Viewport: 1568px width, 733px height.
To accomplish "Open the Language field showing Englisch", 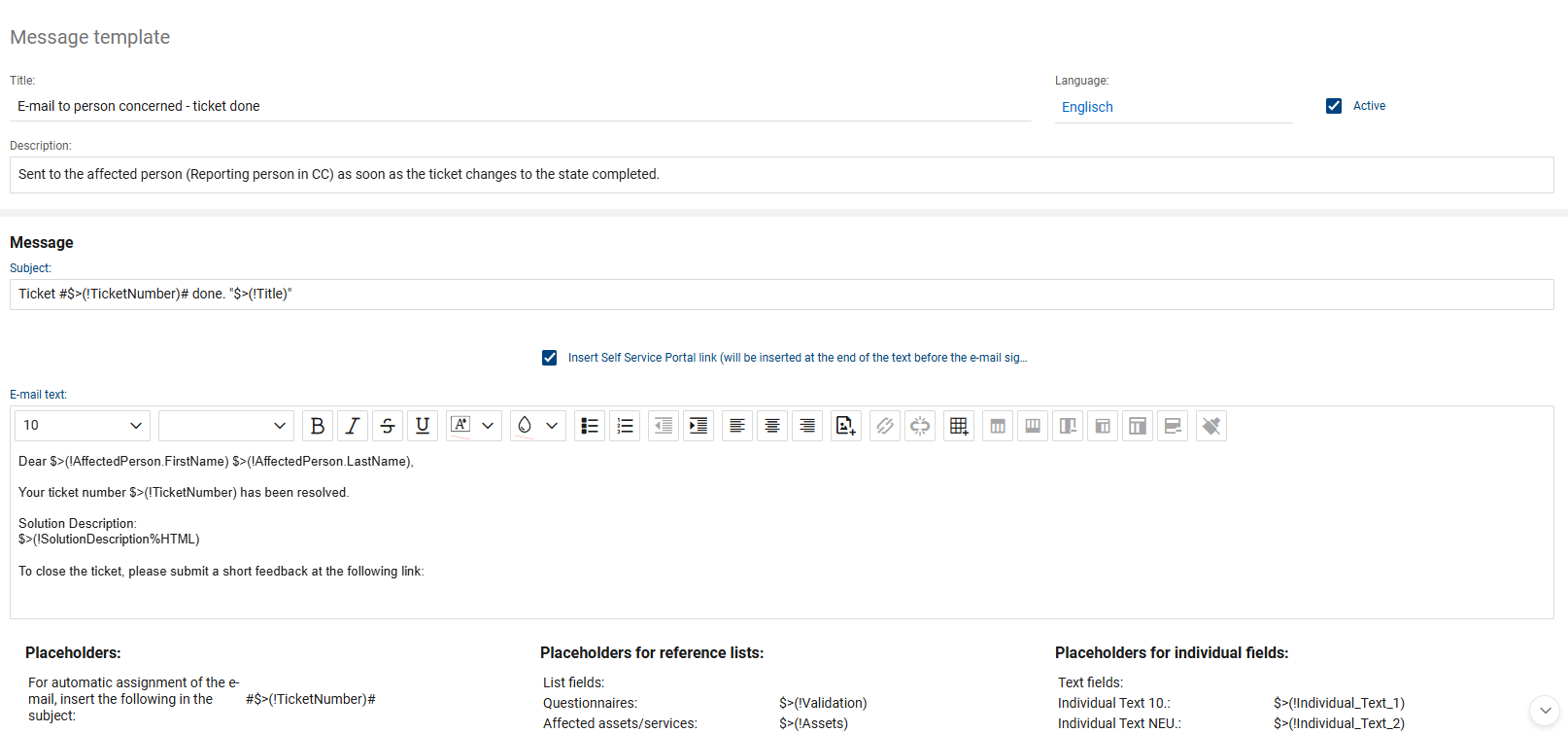I will [1174, 107].
